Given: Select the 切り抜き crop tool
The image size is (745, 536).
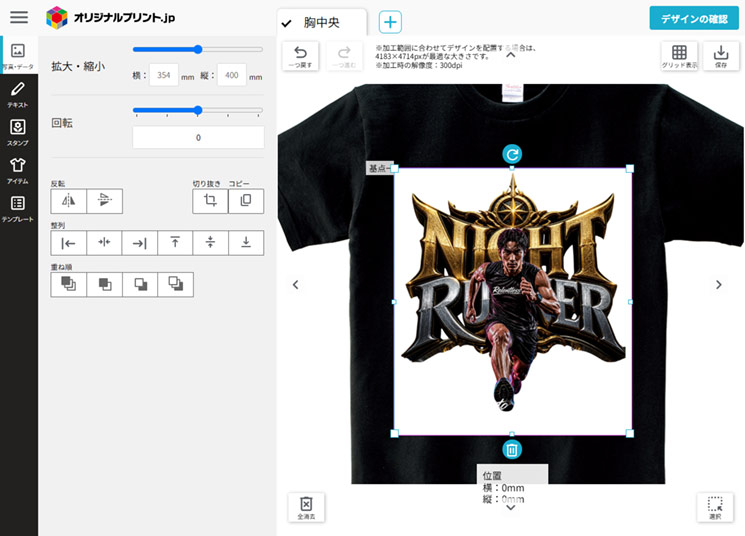Looking at the screenshot, I should pos(210,201).
